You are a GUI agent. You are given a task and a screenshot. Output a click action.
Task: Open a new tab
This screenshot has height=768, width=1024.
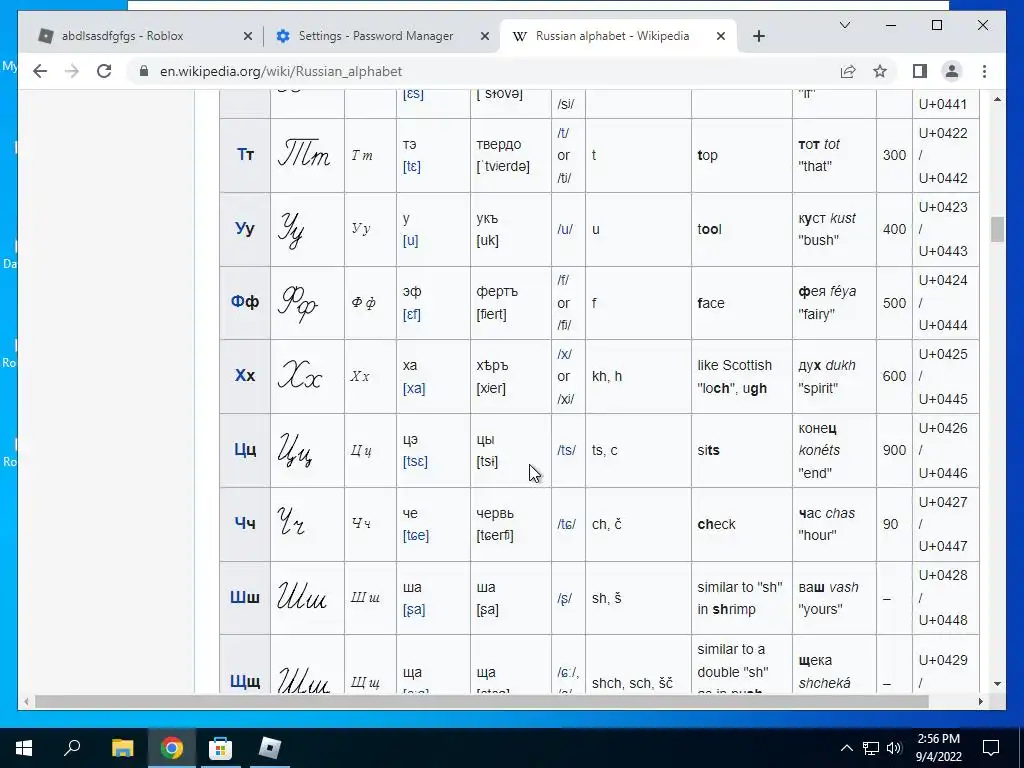pyautogui.click(x=758, y=36)
